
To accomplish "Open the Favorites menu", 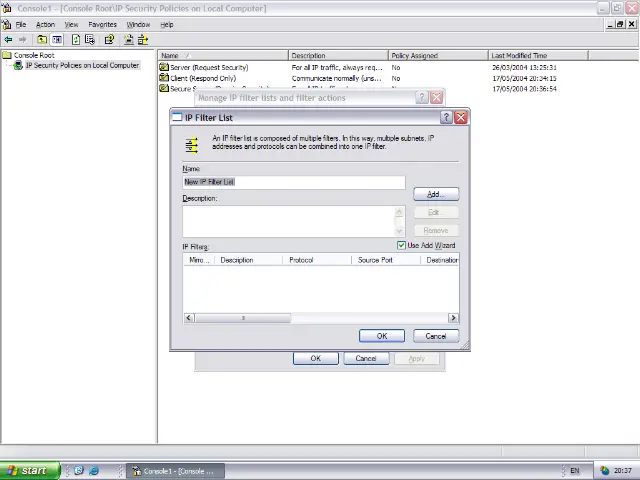I will click(x=102, y=24).
